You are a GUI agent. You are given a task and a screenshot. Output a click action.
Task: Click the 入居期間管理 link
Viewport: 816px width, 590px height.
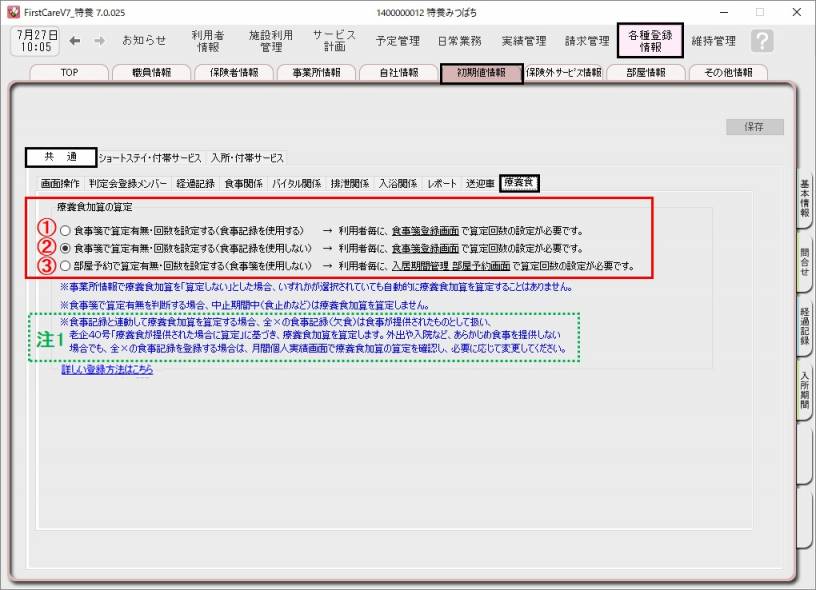420,266
